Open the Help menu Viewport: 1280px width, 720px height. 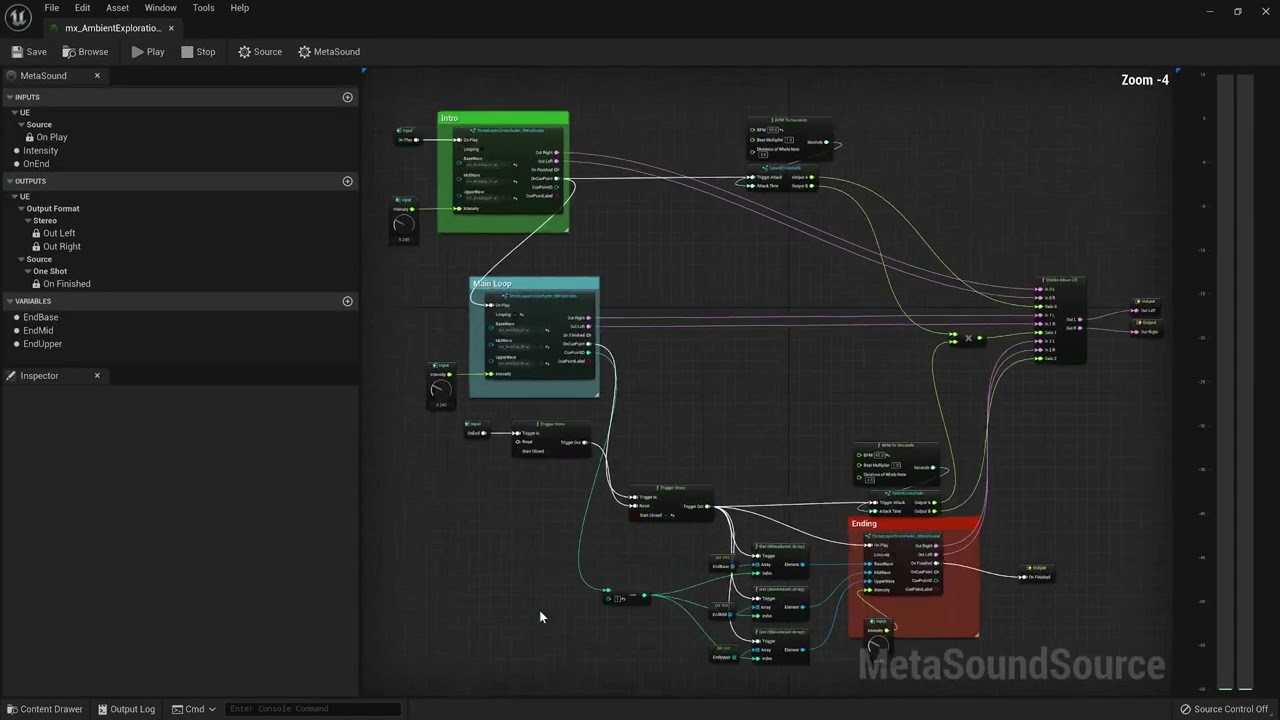[x=239, y=8]
